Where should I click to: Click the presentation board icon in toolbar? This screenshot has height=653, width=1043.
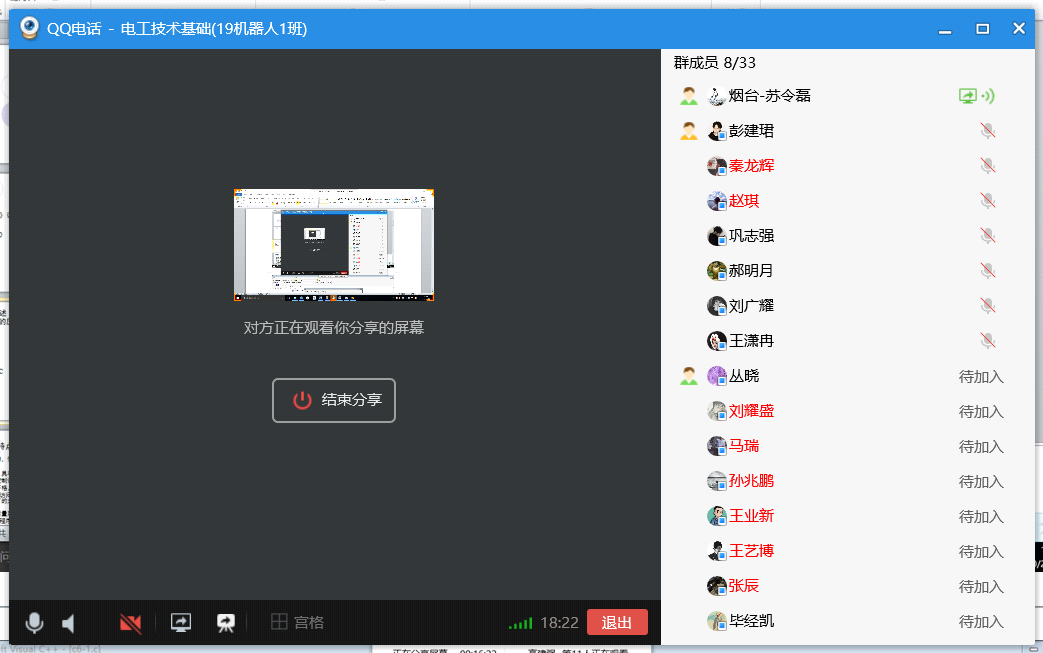pos(226,622)
